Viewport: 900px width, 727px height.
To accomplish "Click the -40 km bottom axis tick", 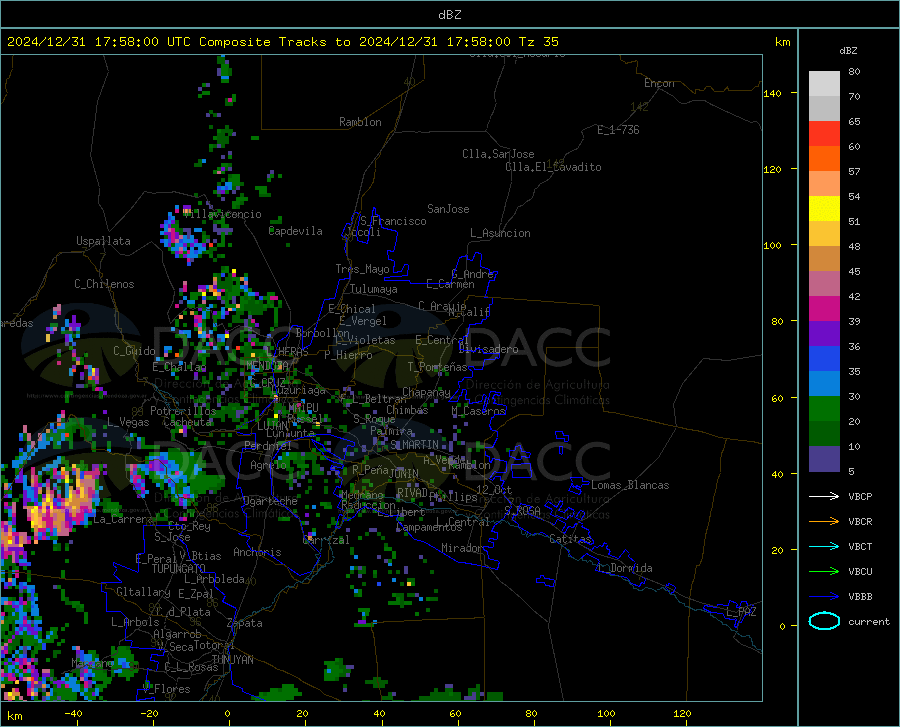I will 73,713.
